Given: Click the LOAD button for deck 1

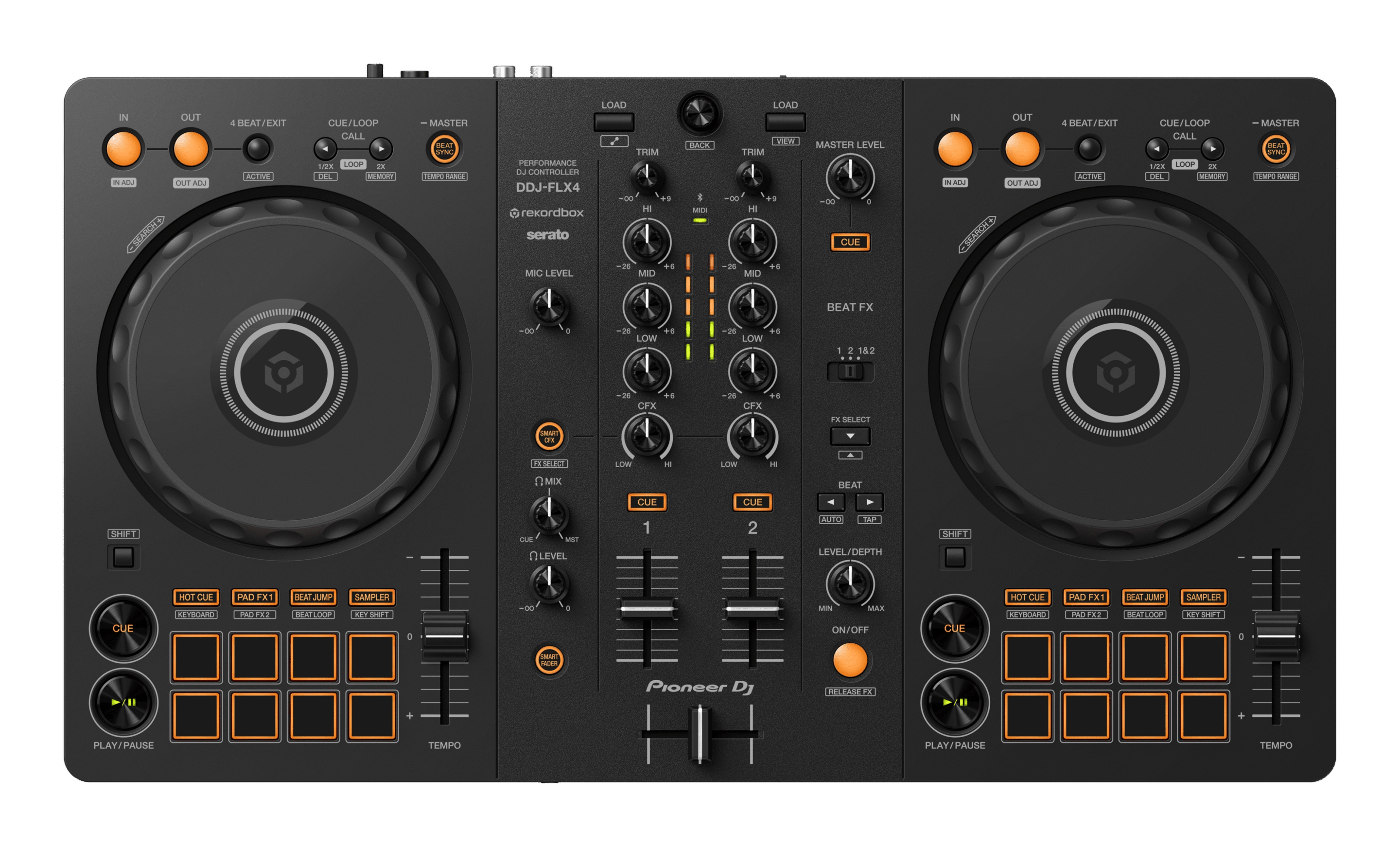Looking at the screenshot, I should (x=613, y=122).
